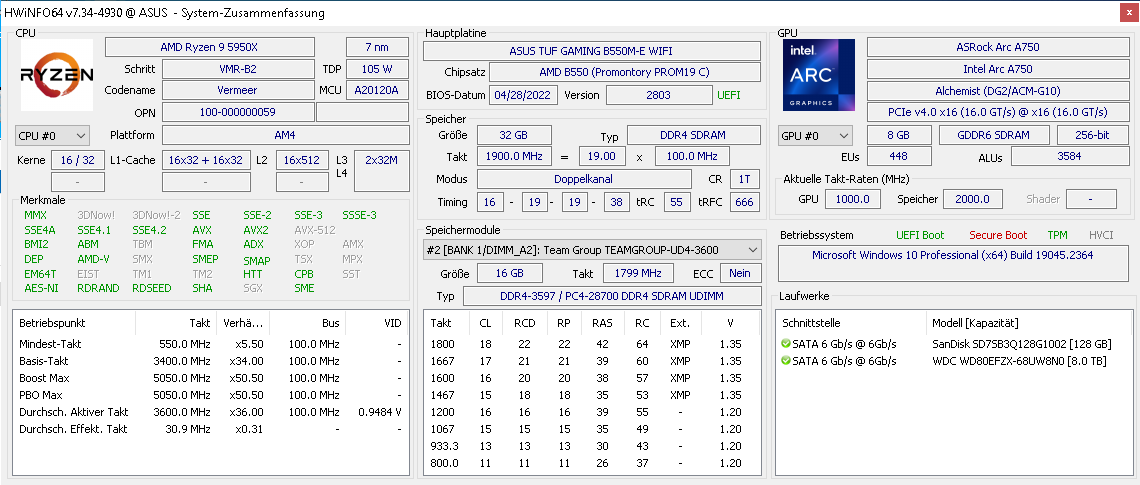
Task: Click the AM4 platform field
Action: click(285, 135)
